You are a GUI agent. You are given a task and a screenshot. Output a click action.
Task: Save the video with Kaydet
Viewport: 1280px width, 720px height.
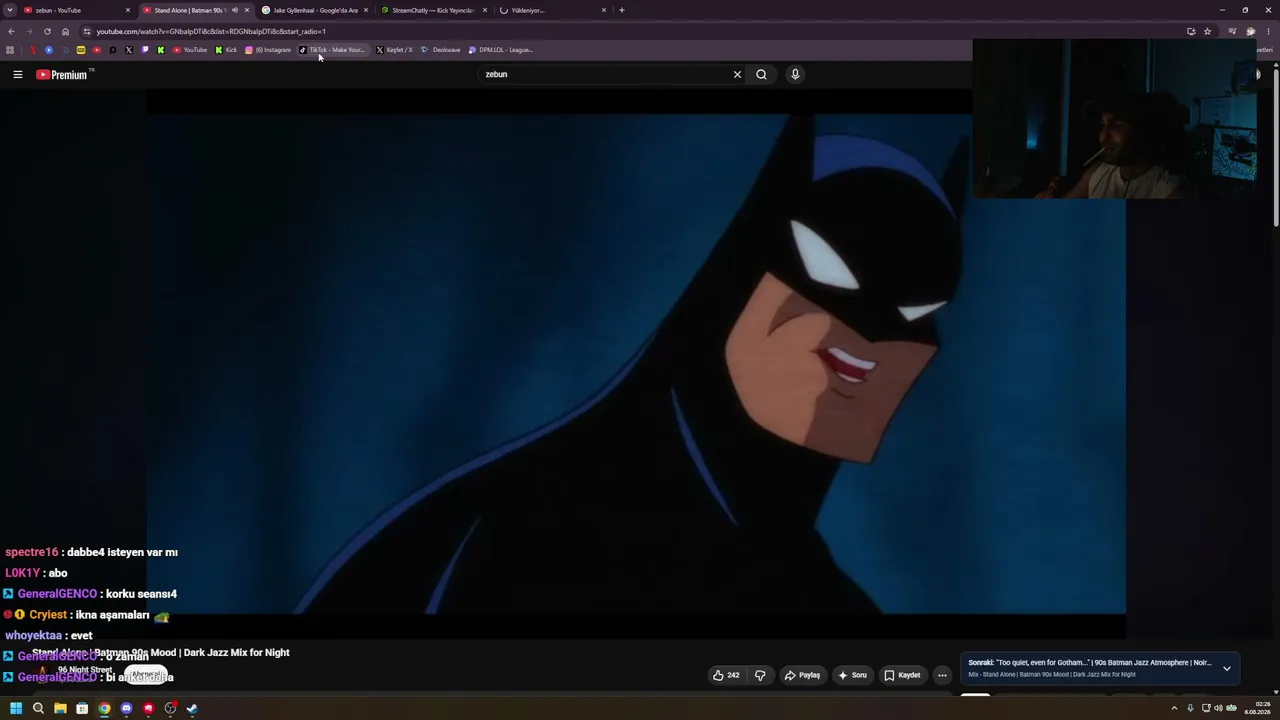coord(902,675)
